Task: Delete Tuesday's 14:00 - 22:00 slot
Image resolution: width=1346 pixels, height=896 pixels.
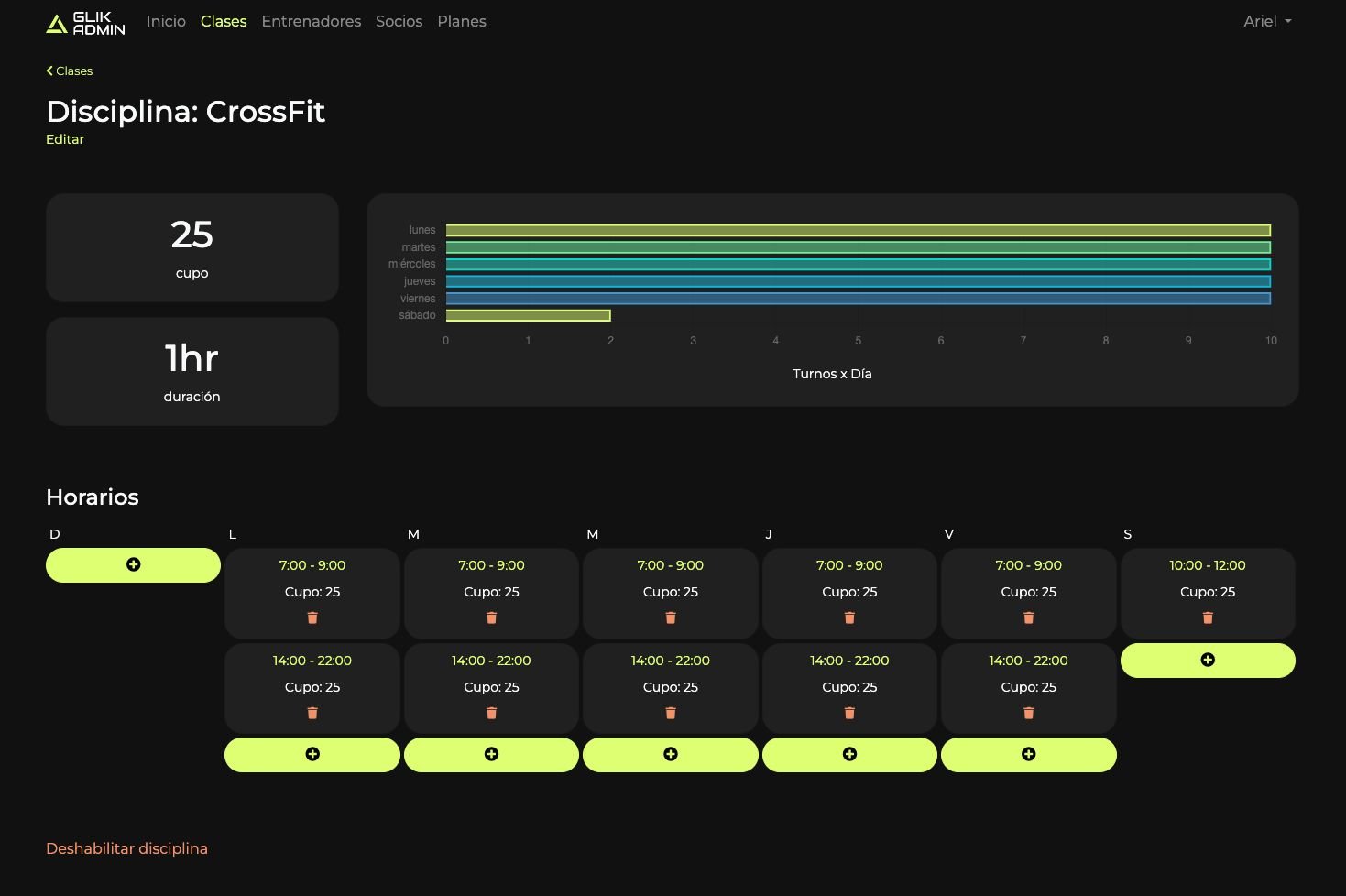Action: click(491, 714)
